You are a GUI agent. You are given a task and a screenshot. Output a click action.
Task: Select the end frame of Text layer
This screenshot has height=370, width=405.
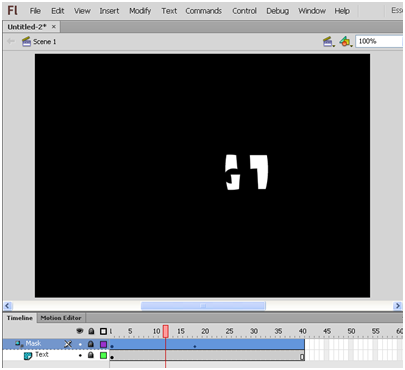[302, 356]
